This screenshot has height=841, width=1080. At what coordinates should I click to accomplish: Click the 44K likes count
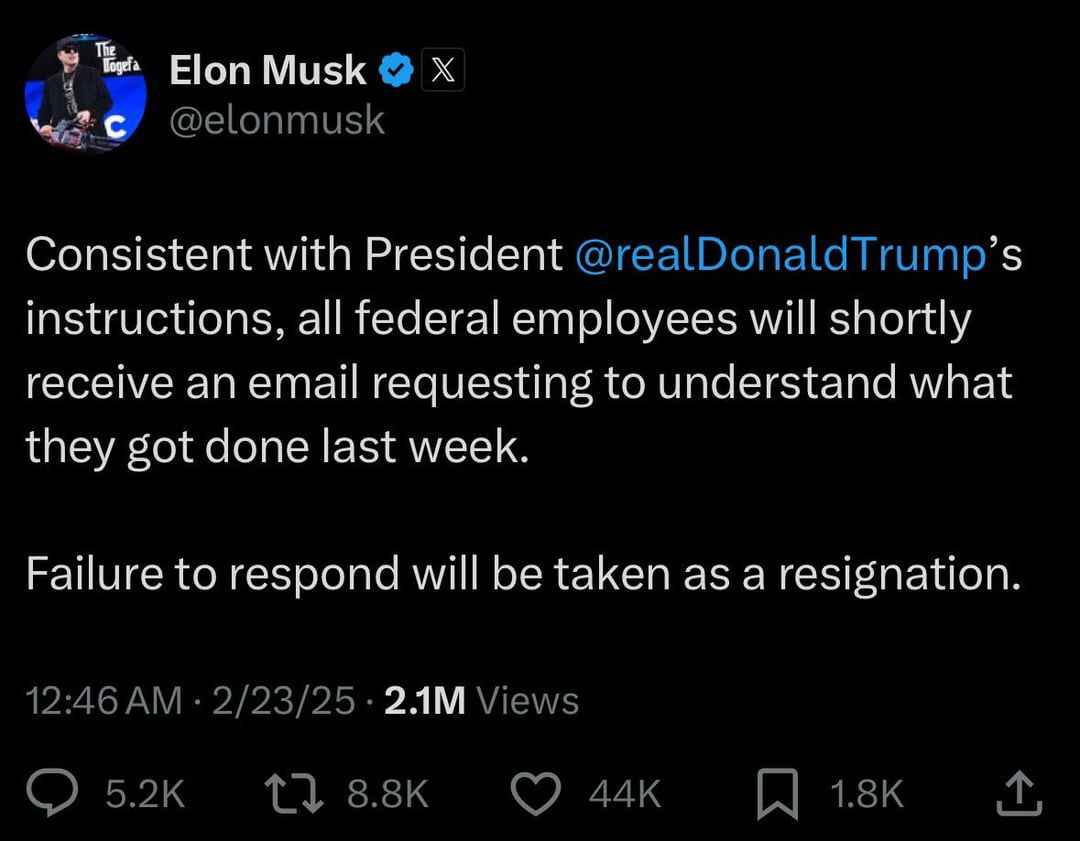point(625,793)
